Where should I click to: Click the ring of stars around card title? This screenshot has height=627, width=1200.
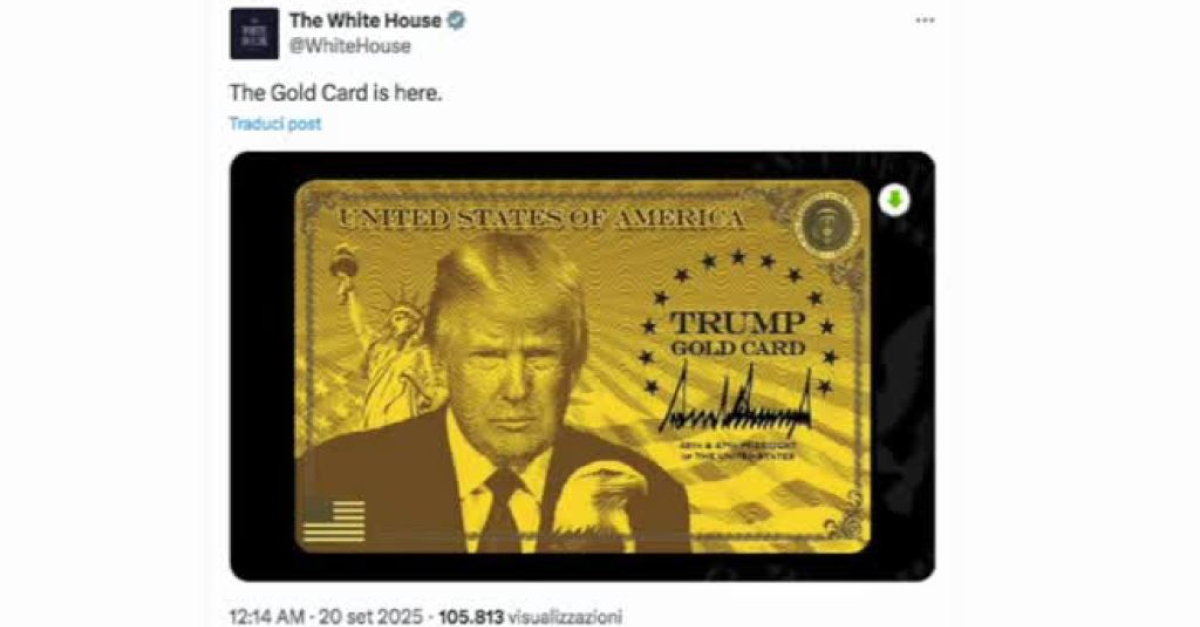(x=738, y=322)
